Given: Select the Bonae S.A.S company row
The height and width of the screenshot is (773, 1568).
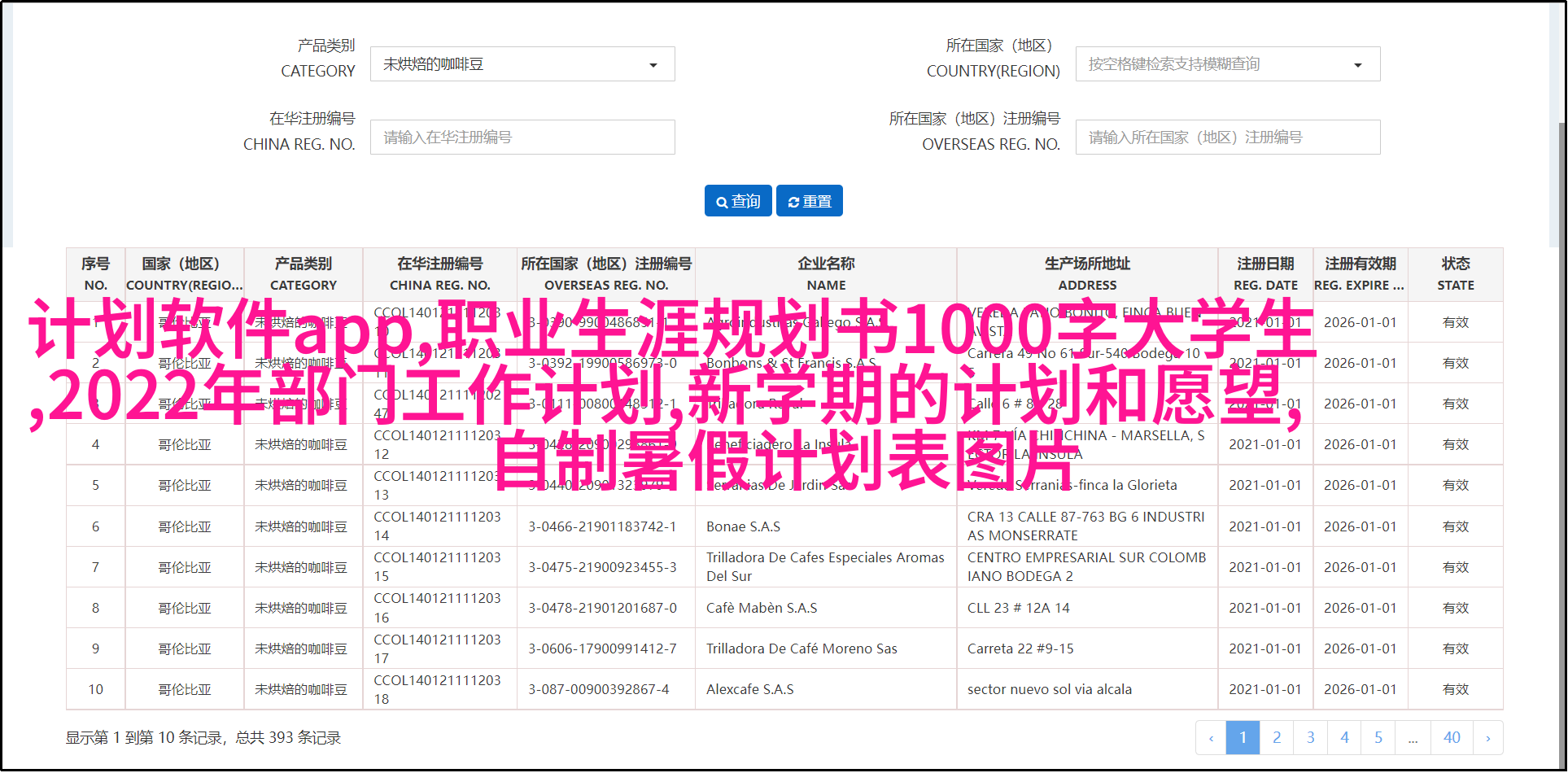Looking at the screenshot, I should pyautogui.click(x=743, y=526).
